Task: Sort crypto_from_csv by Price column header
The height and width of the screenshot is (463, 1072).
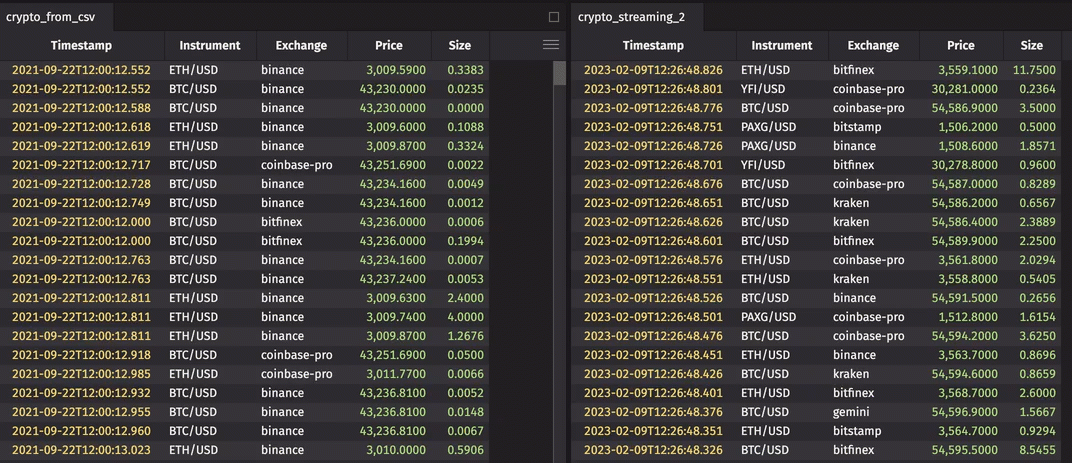Action: tap(389, 46)
